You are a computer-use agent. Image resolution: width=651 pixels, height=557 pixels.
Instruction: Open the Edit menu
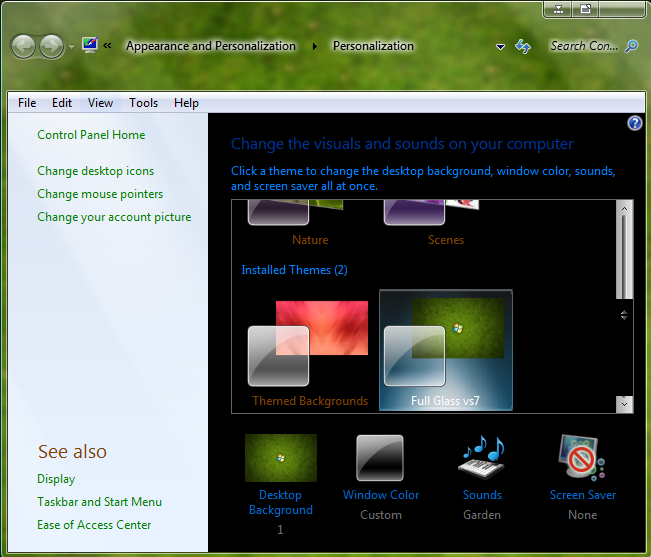click(x=61, y=103)
